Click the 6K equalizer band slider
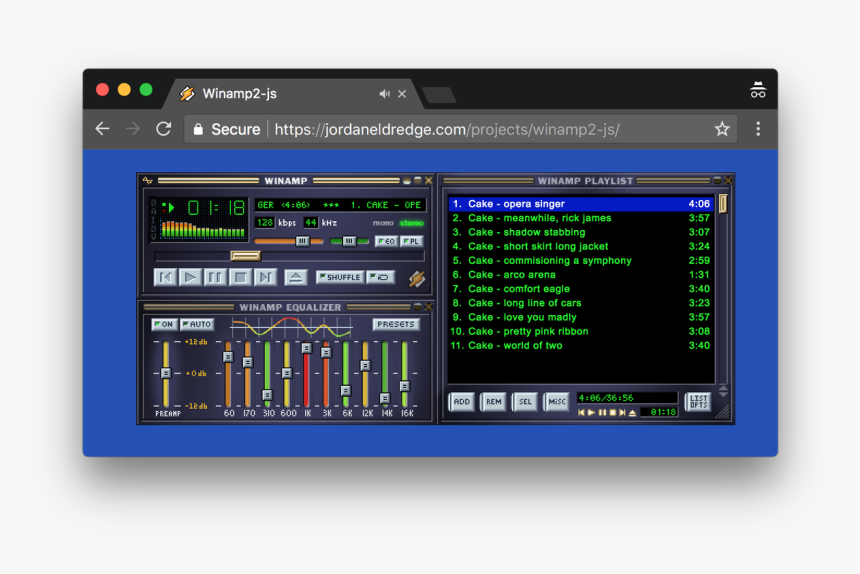 coord(346,391)
